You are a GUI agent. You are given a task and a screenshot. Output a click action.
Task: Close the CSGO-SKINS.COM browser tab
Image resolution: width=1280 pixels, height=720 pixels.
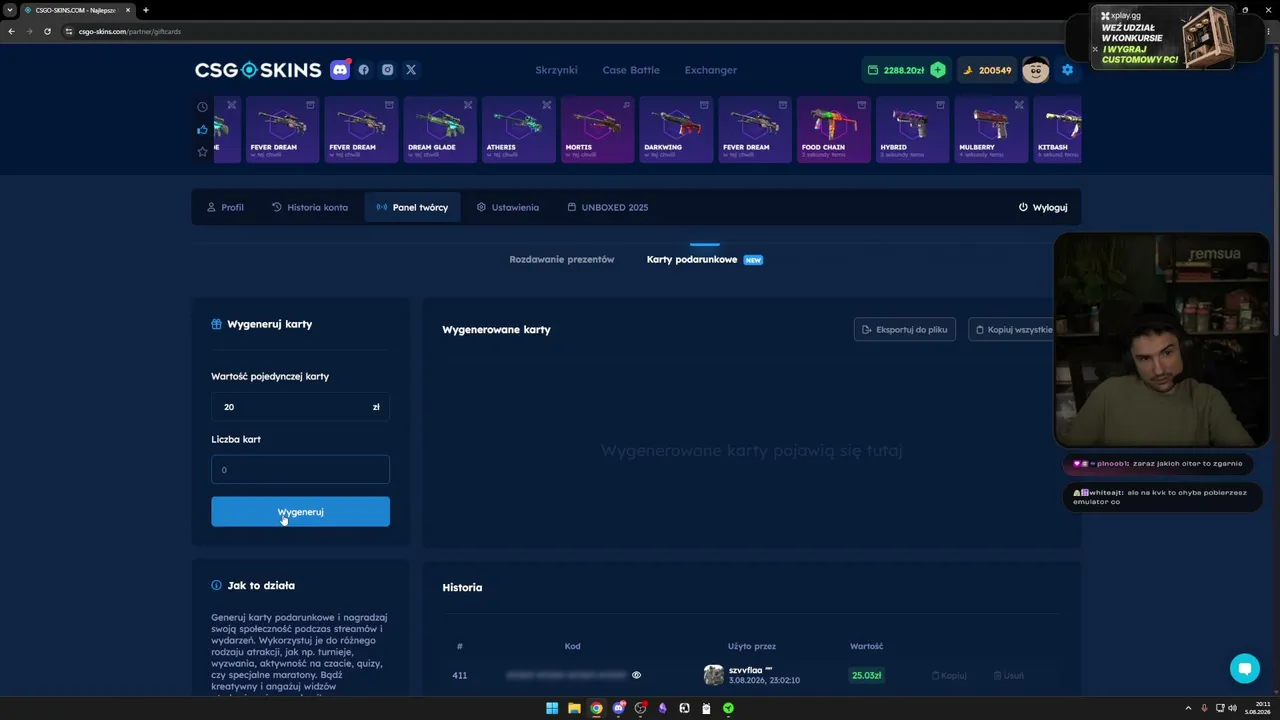coord(128,10)
